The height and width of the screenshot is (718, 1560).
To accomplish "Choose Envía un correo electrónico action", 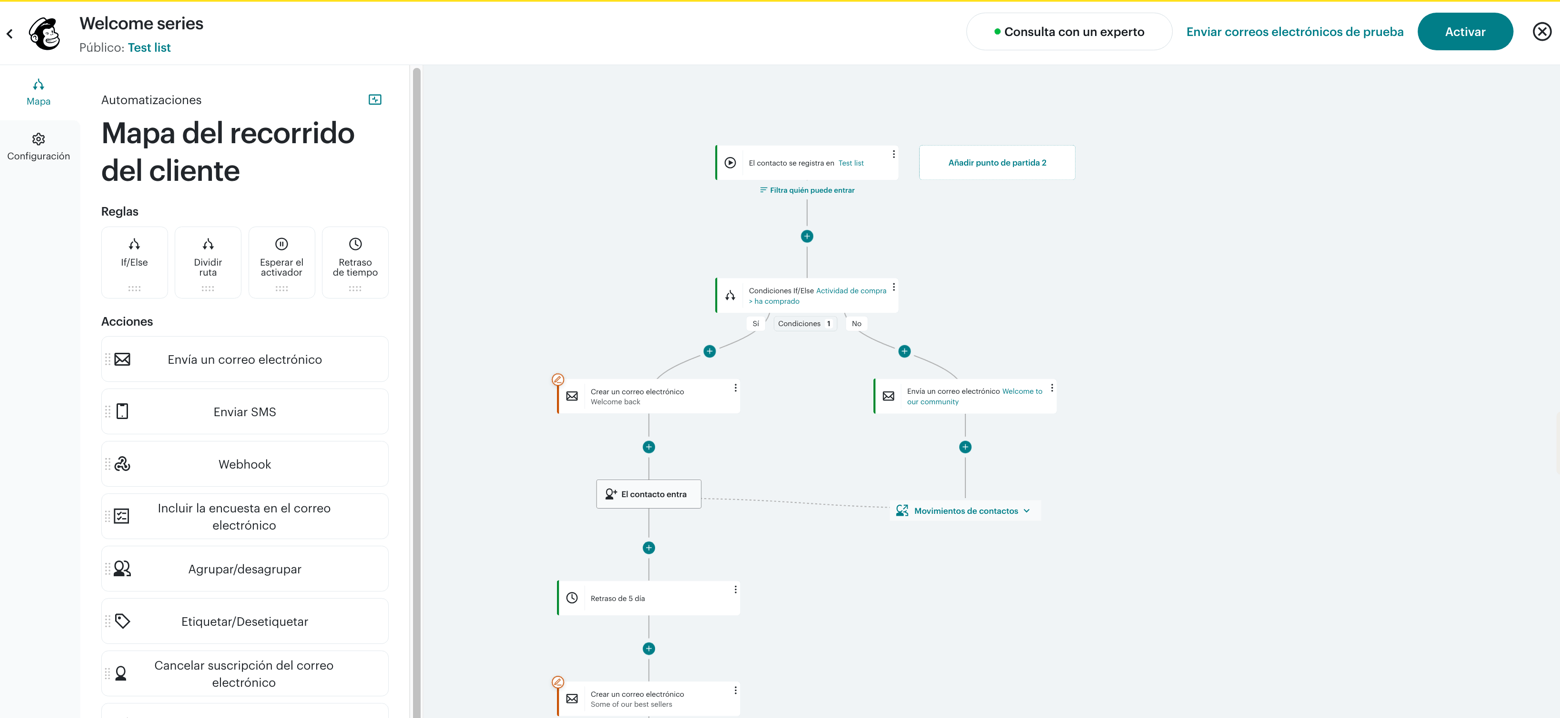I will (x=245, y=359).
